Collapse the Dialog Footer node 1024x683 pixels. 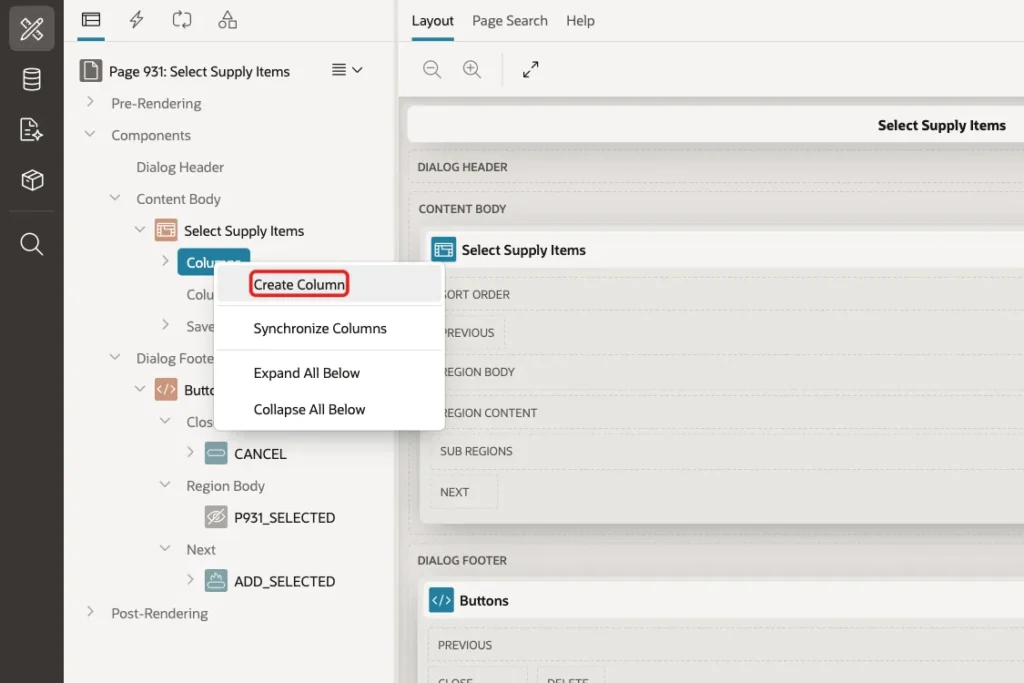coord(115,357)
